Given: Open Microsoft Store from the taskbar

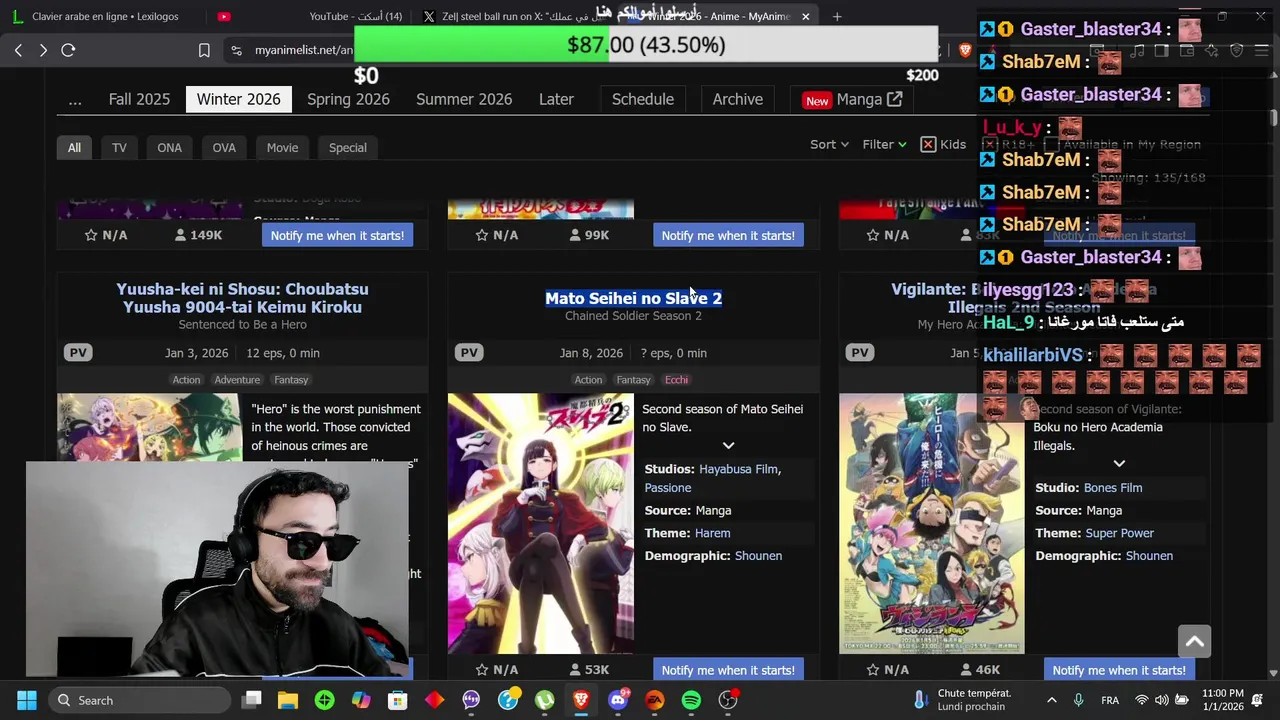Looking at the screenshot, I should [398, 700].
